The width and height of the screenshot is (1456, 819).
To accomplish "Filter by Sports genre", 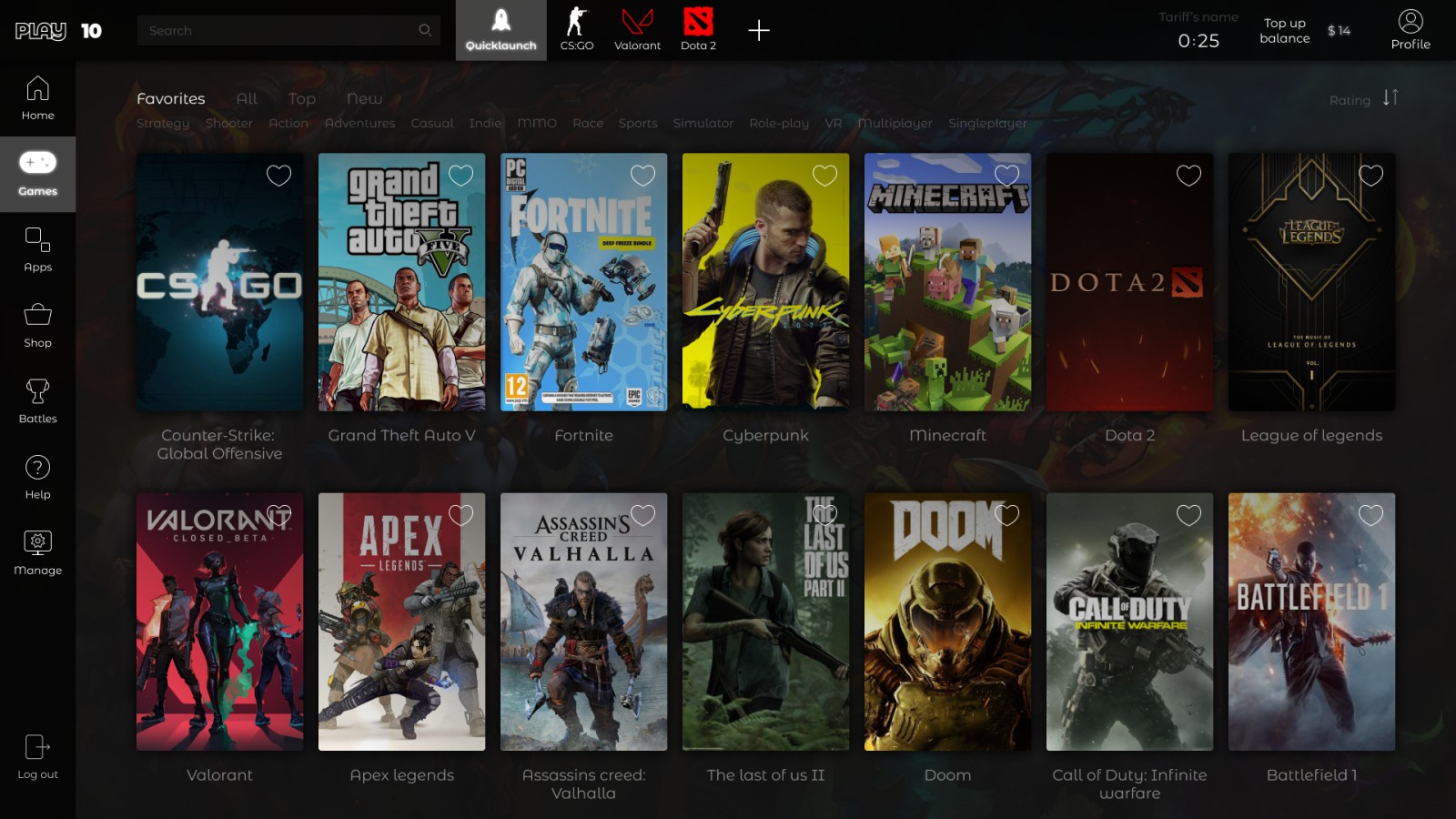I will [x=638, y=123].
